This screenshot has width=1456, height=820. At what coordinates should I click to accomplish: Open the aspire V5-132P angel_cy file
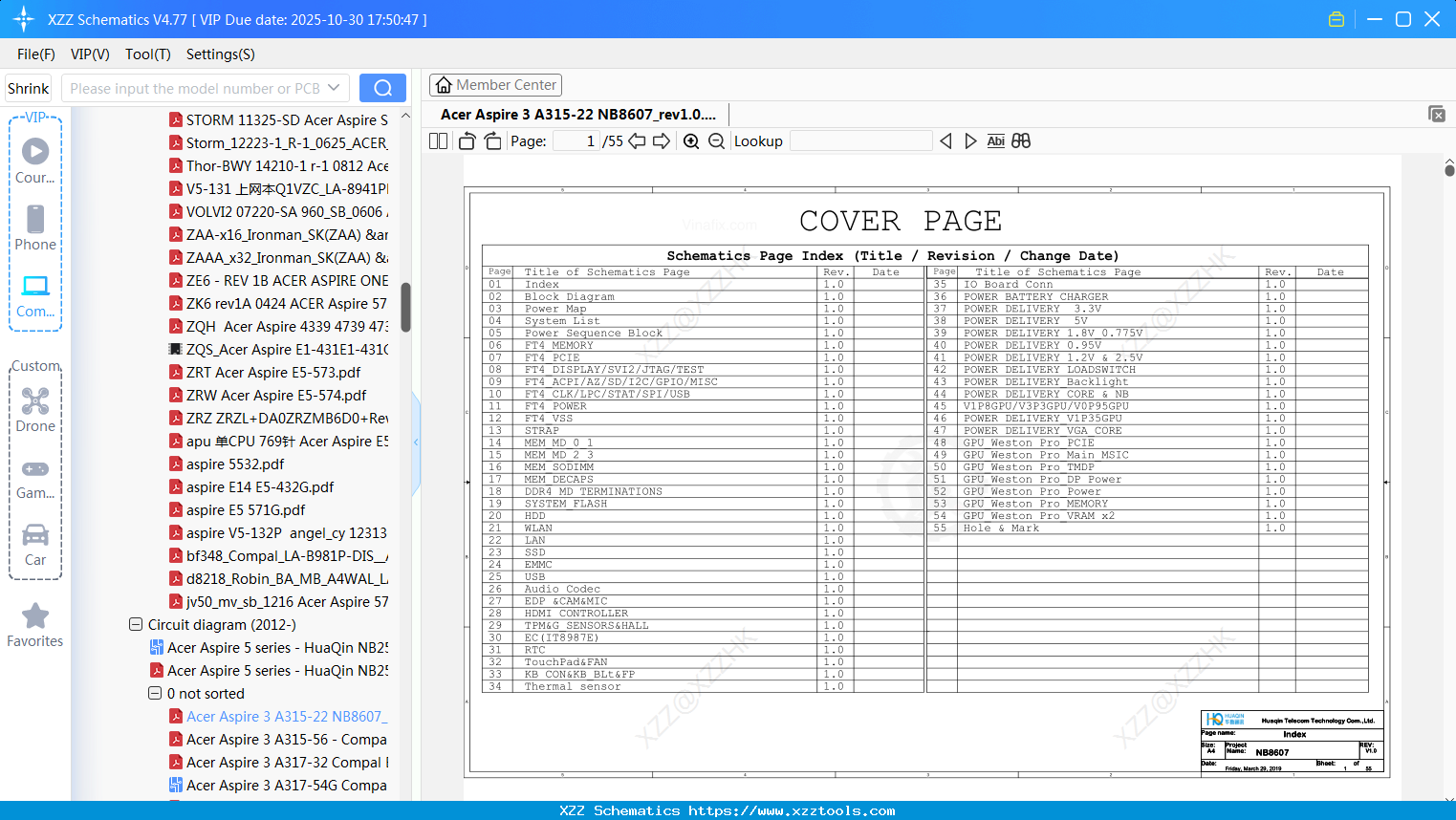click(x=279, y=532)
